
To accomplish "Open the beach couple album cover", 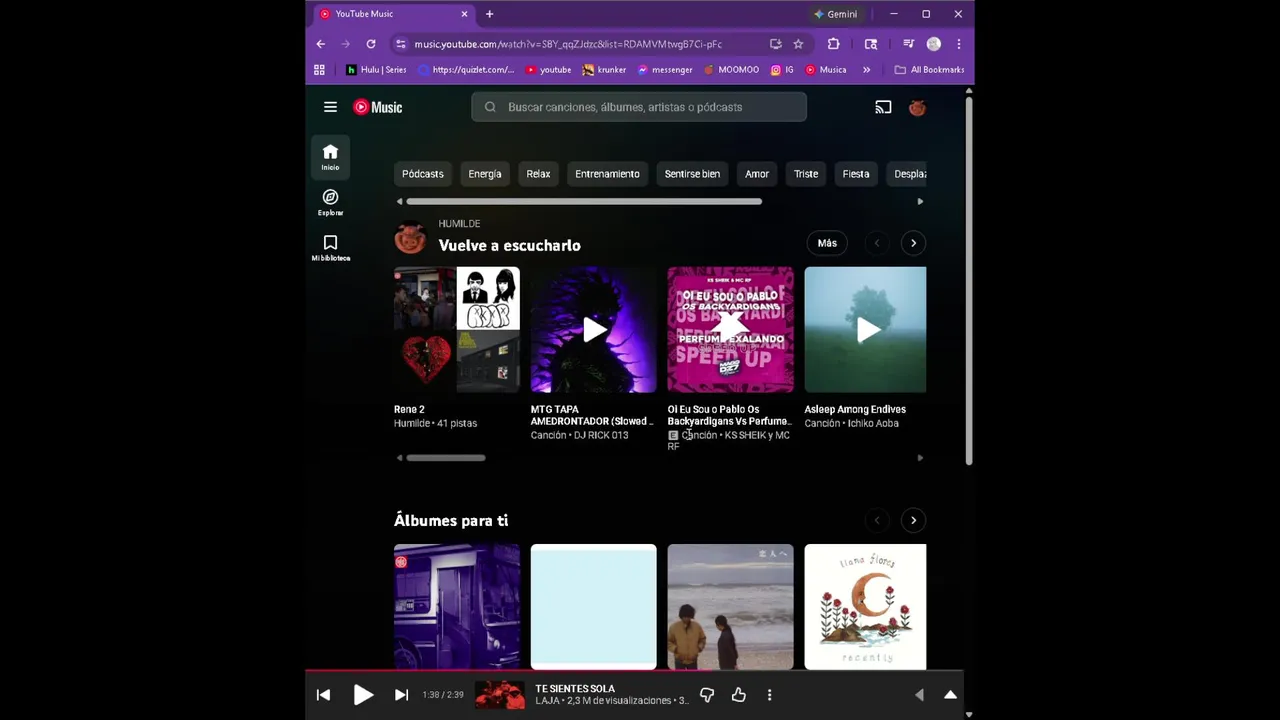I will pos(731,607).
